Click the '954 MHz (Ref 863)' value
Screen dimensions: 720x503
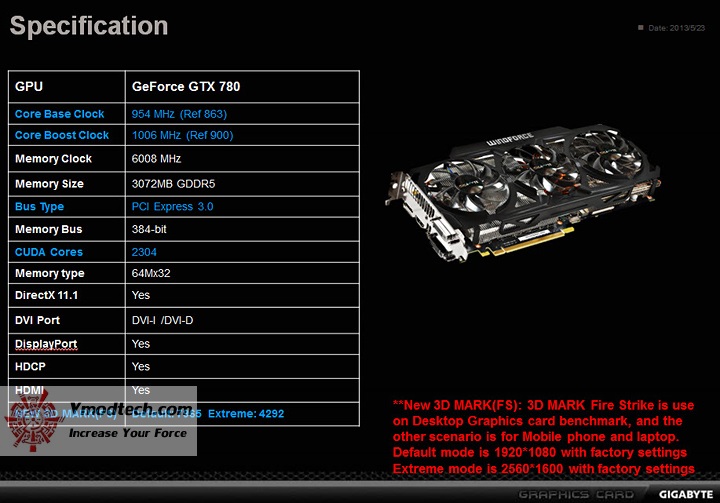coord(179,114)
